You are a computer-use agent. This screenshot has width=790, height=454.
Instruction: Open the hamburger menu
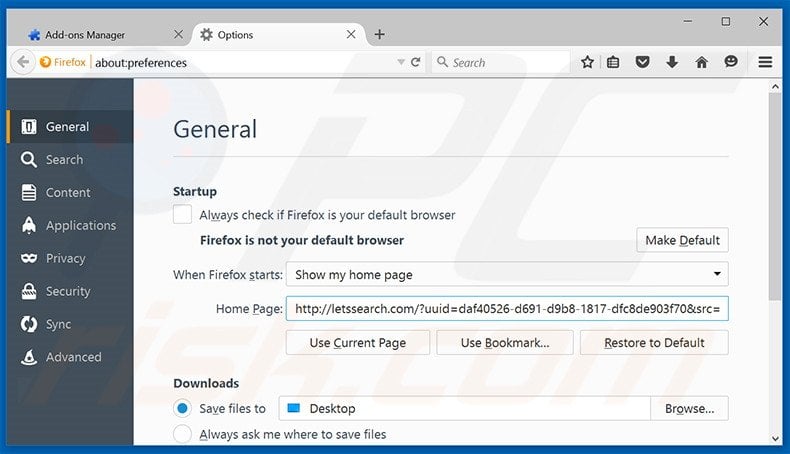[765, 62]
